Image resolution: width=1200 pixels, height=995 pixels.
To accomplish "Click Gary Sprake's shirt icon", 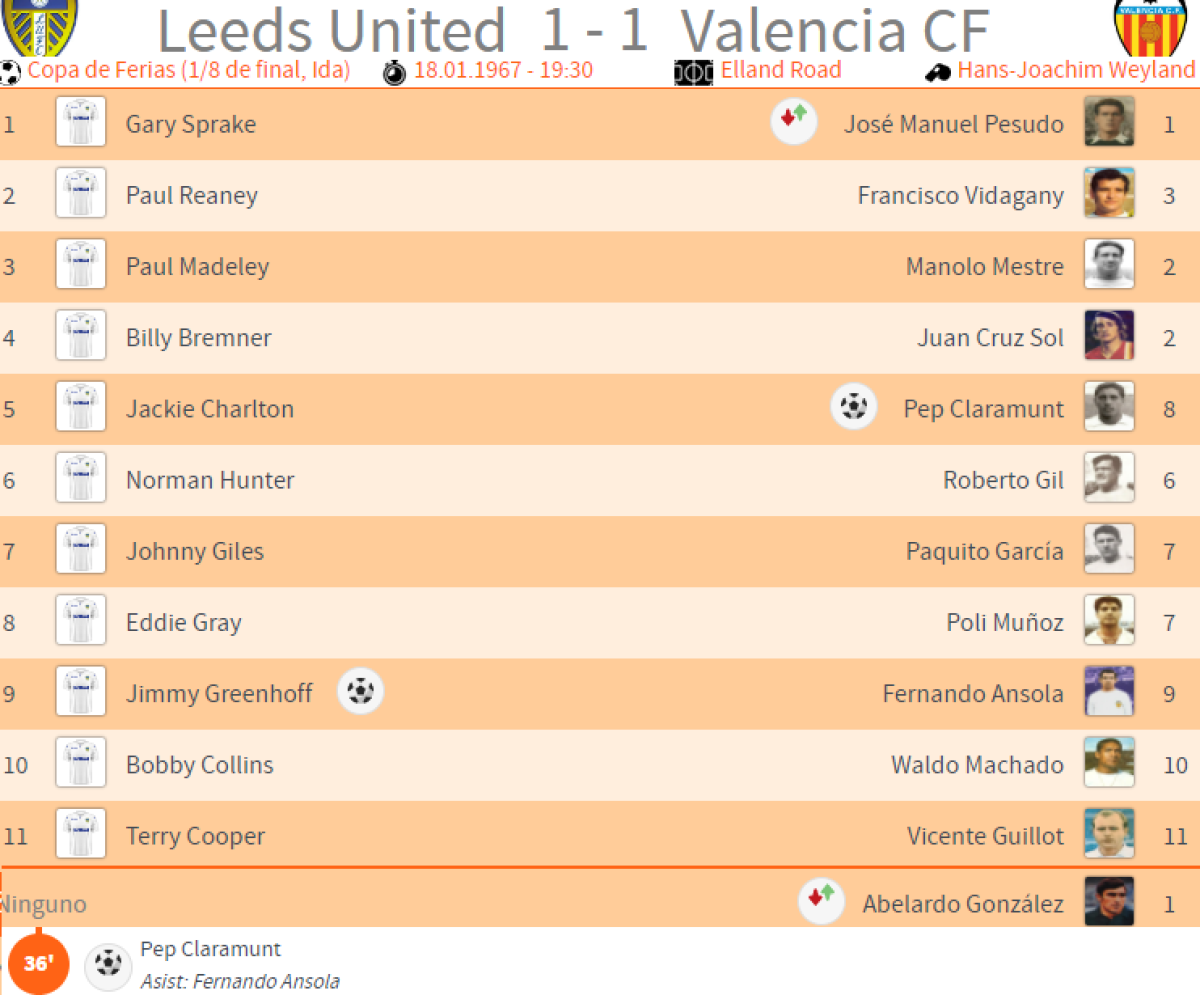I will (x=81, y=124).
